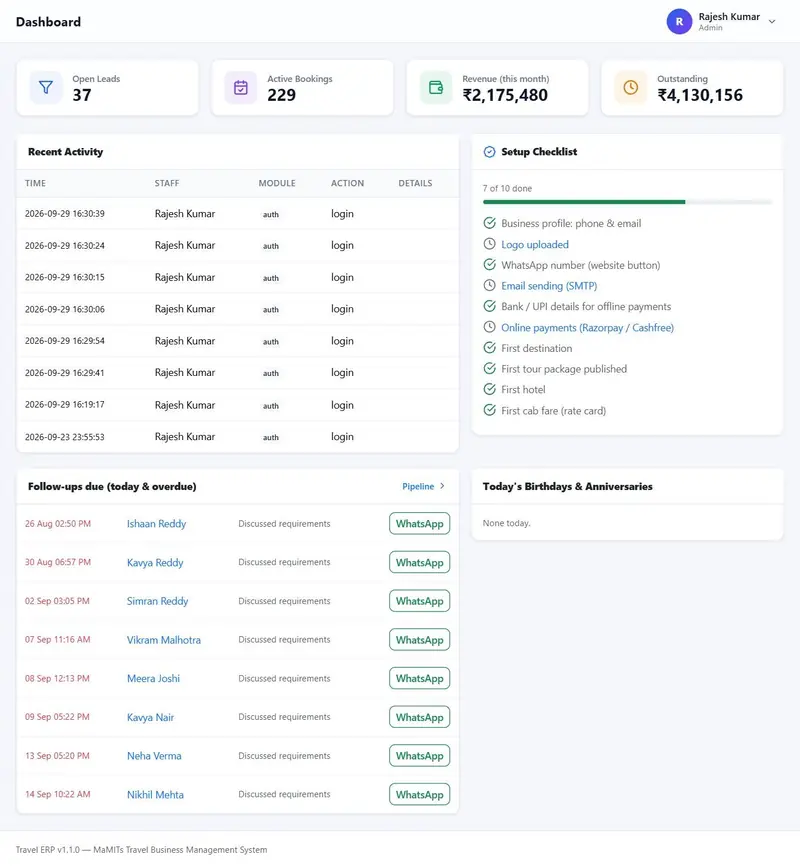
Task: Click the follow-up date 26 Aug 02:50 PM
Action: click(57, 524)
